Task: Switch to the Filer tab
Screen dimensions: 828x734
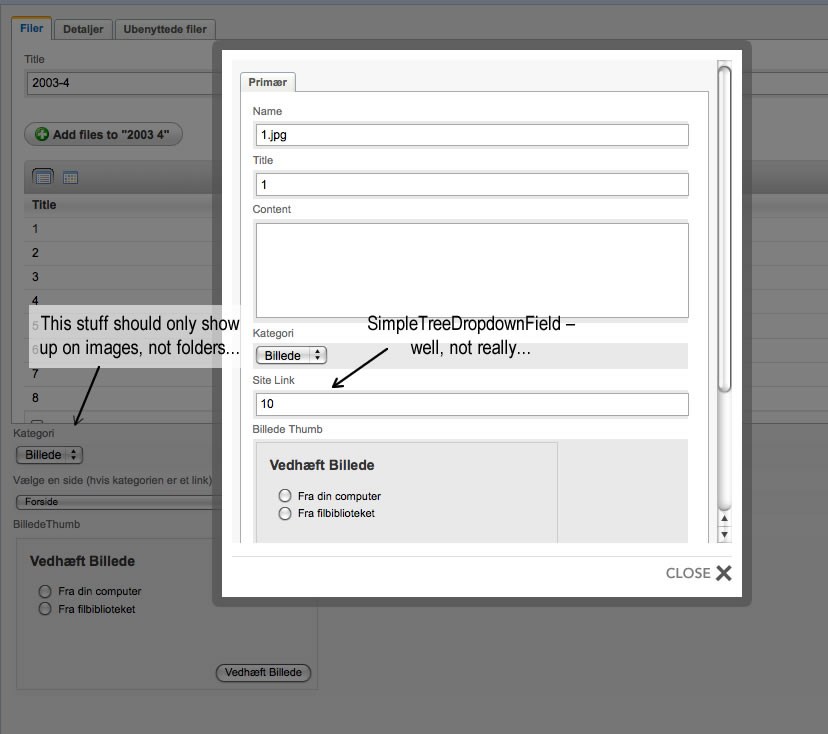Action: click(31, 29)
